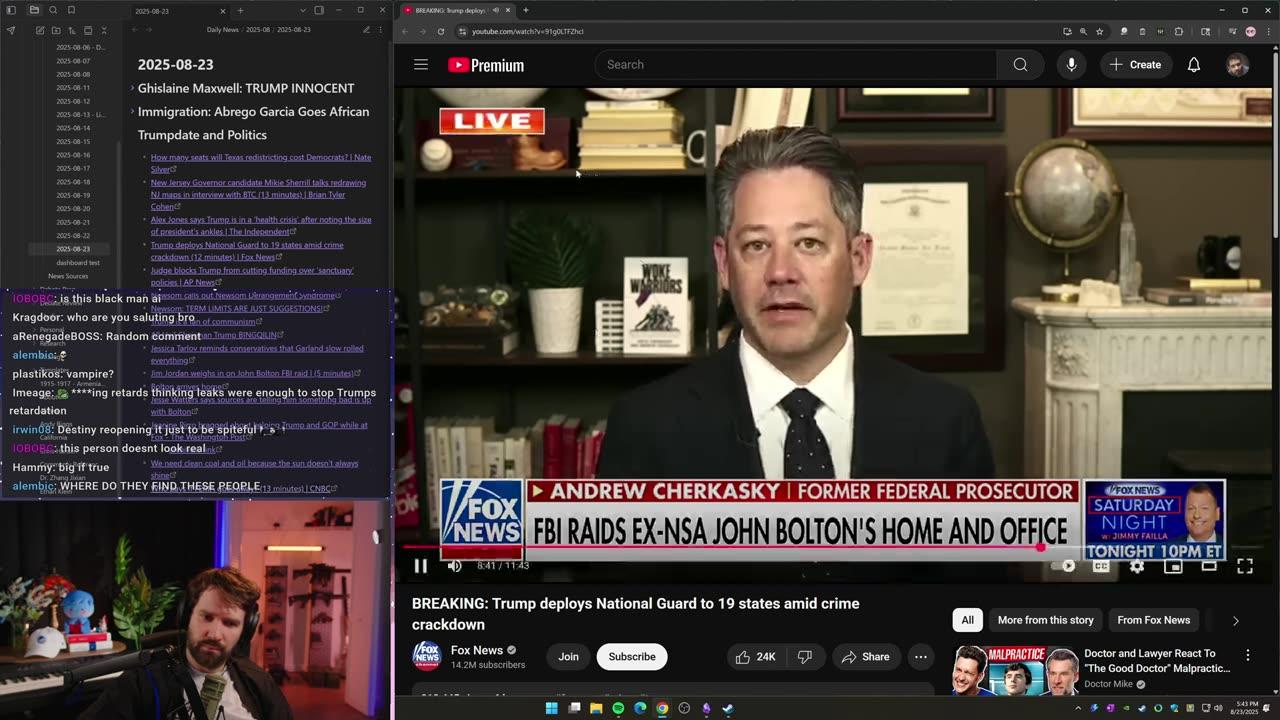The width and height of the screenshot is (1280, 720).
Task: Create a new folder in Obsidian explorer
Action: [56, 30]
